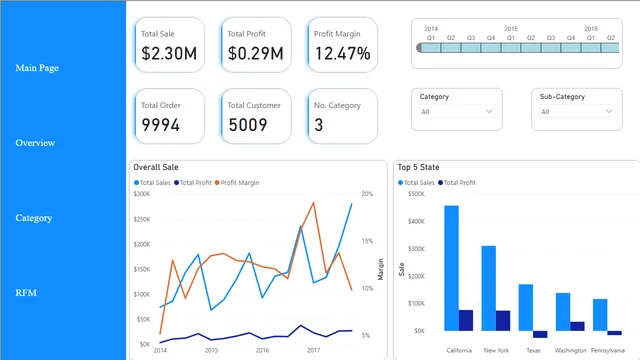Click the New York Total Profit bar
This screenshot has height=360, width=640.
(x=503, y=321)
